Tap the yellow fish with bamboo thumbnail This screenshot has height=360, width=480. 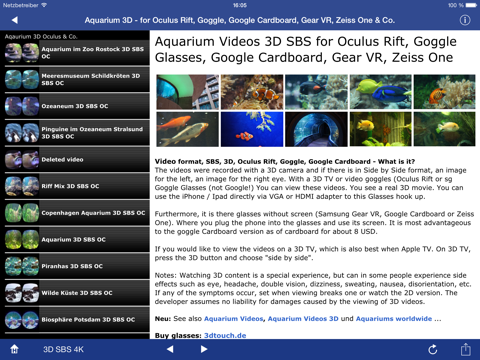click(x=381, y=129)
